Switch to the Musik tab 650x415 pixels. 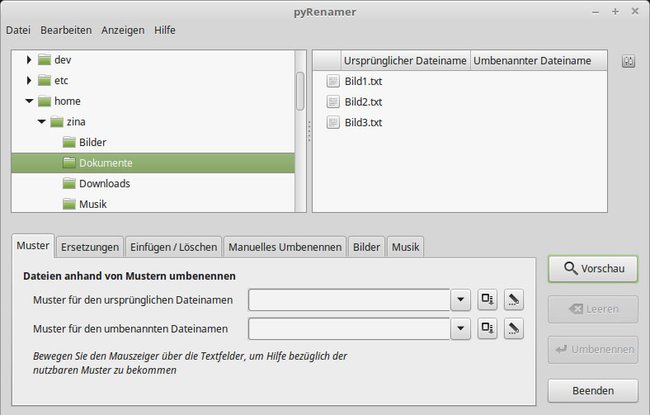pyautogui.click(x=405, y=247)
